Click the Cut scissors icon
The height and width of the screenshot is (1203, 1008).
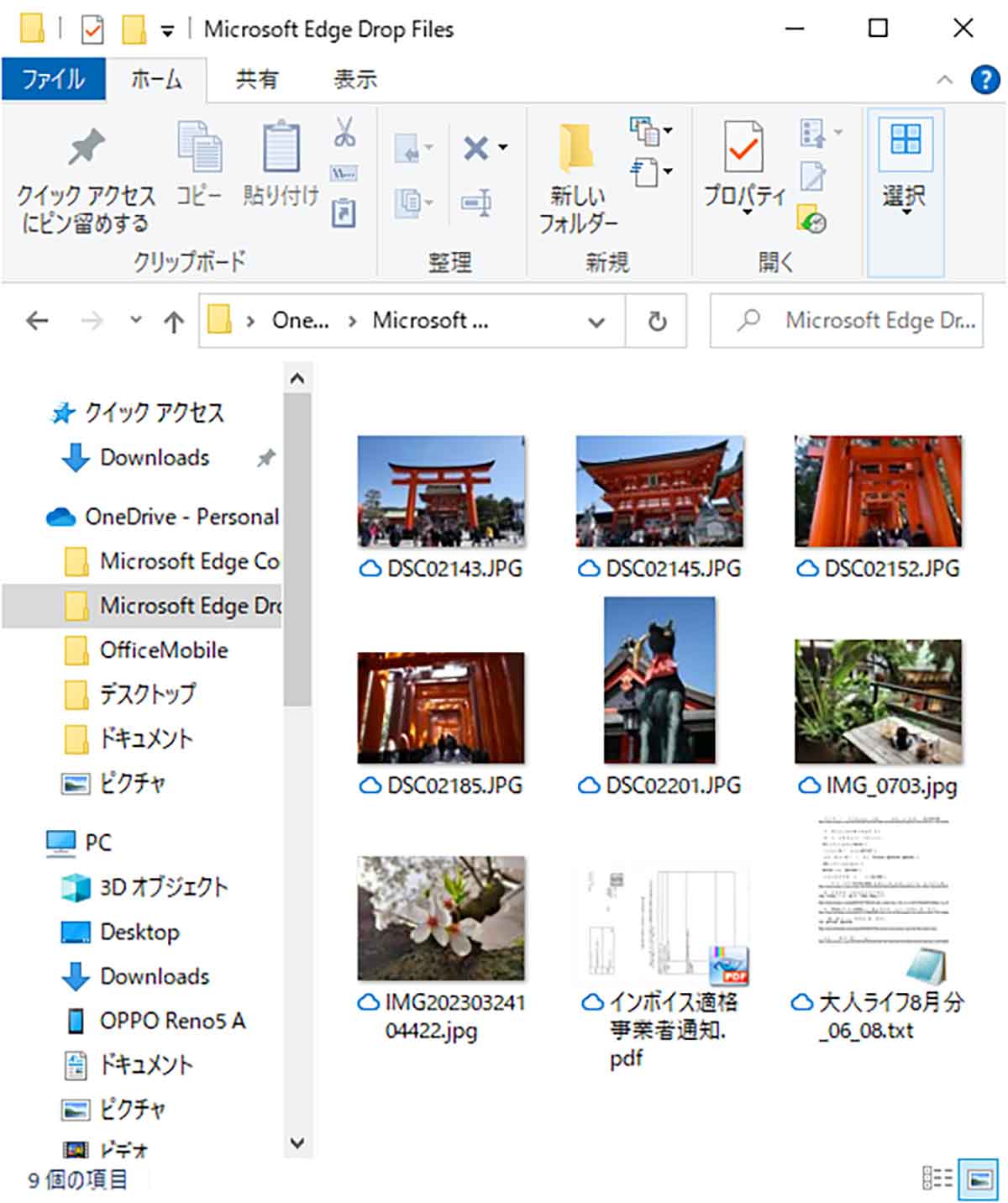coord(344,132)
